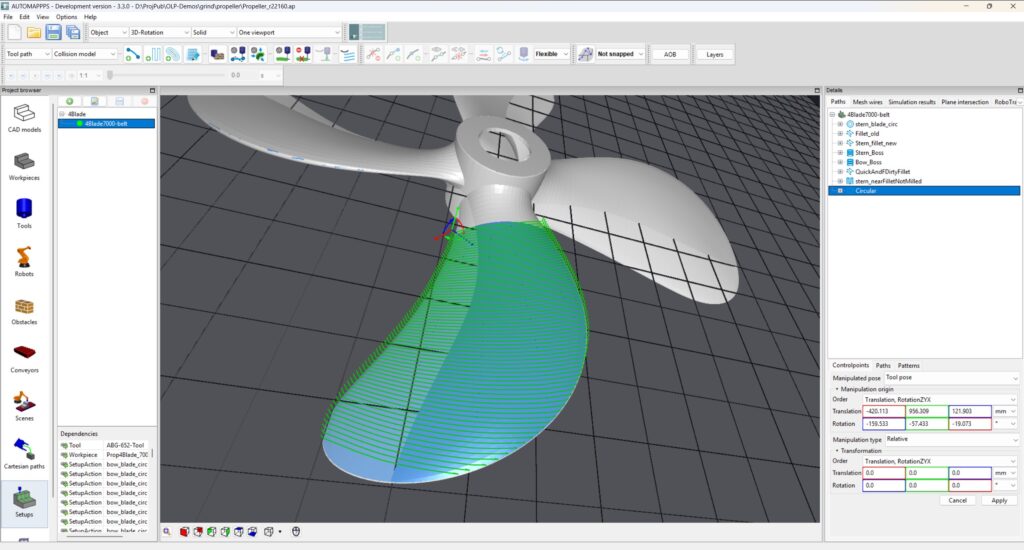1024x550 pixels.
Task: Expand the Stern_Boss tree node
Action: [840, 152]
